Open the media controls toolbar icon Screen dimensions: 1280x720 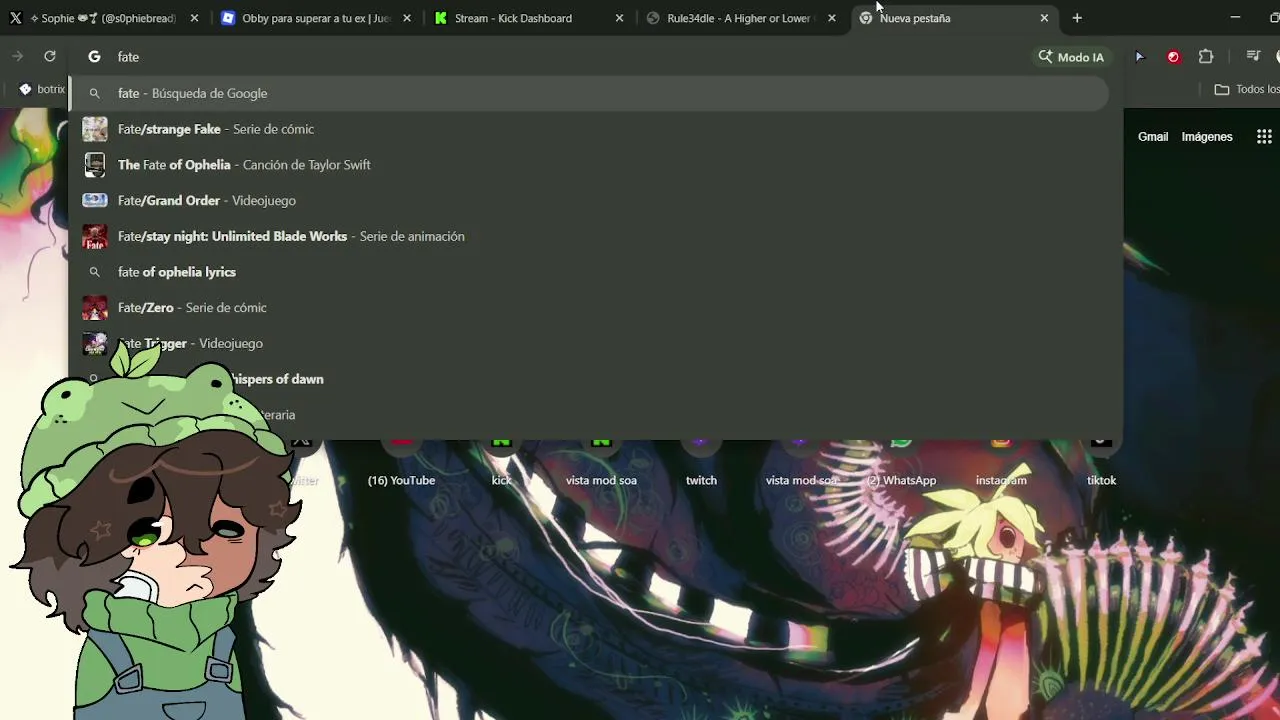point(1253,57)
